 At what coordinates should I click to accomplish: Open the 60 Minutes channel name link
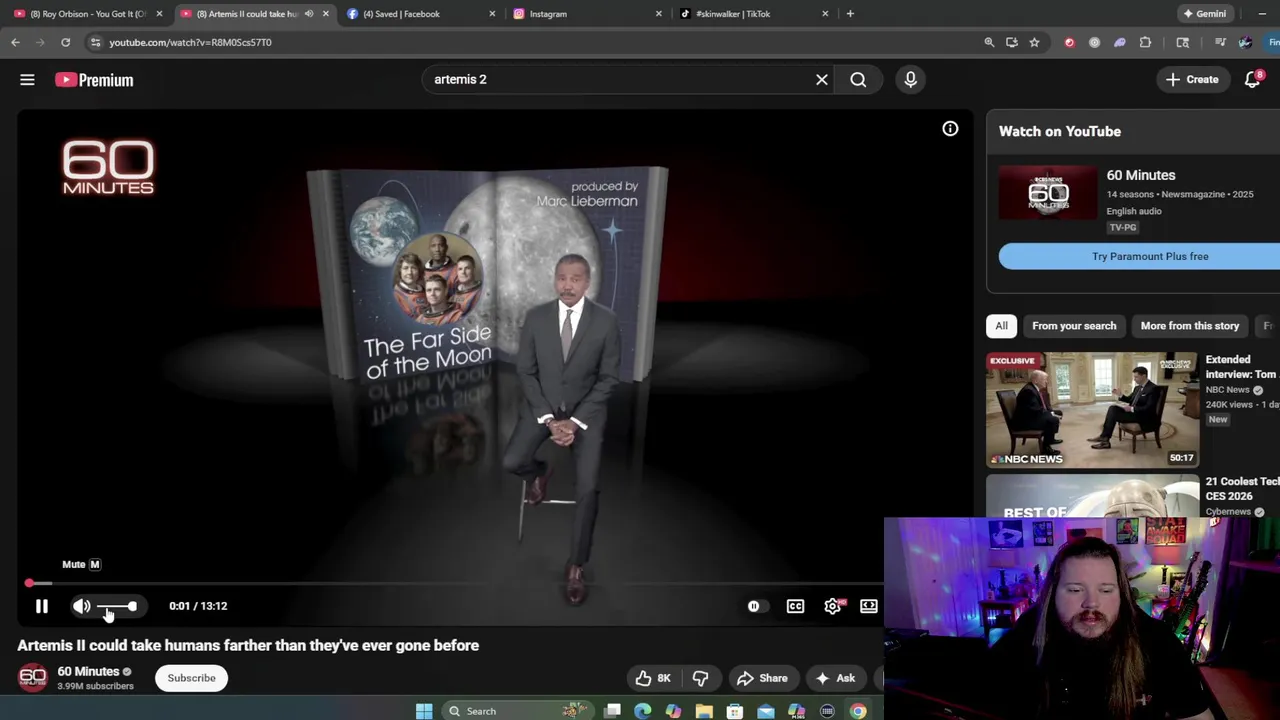coord(88,671)
